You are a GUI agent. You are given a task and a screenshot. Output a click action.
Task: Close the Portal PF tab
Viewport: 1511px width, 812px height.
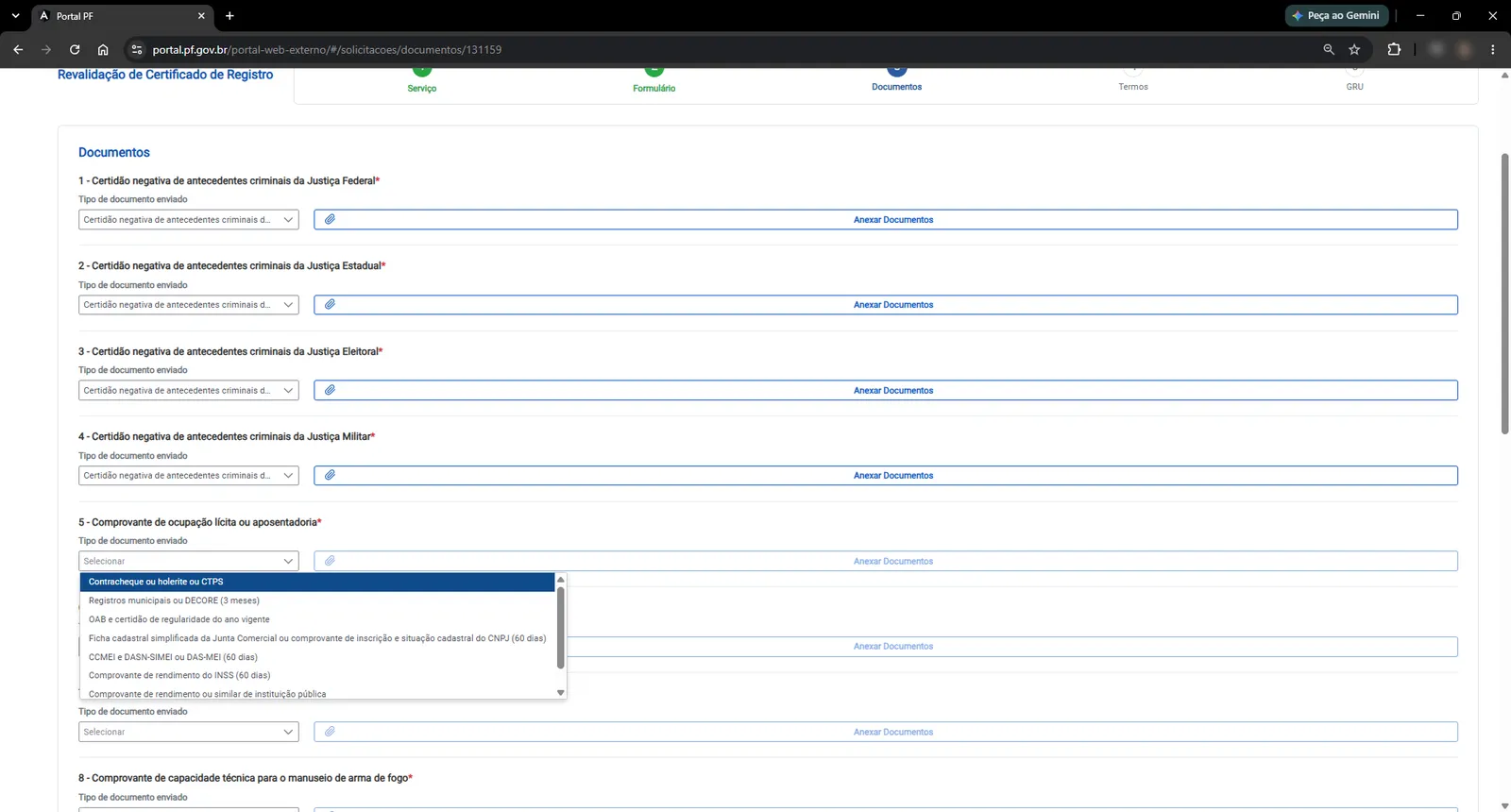point(201,16)
